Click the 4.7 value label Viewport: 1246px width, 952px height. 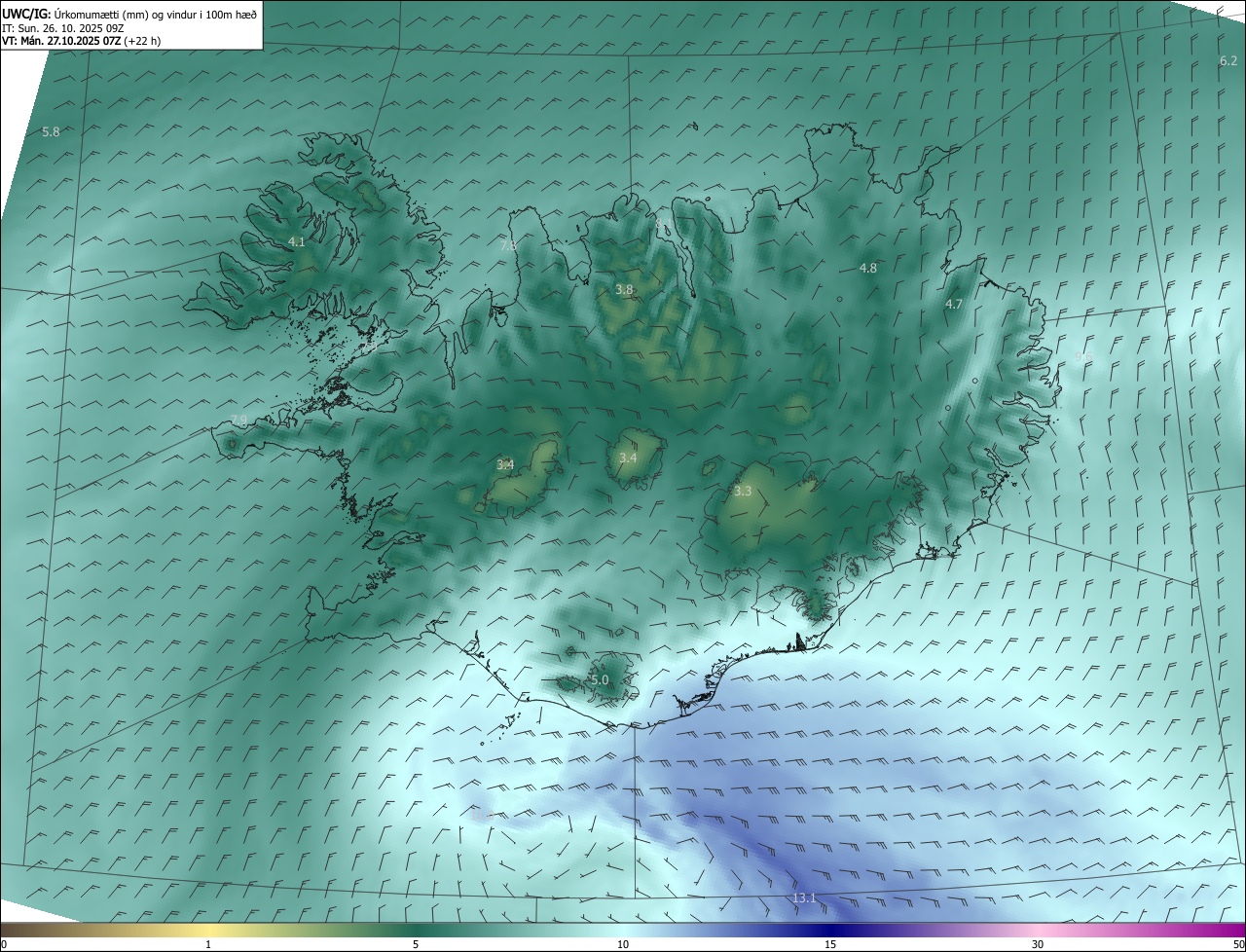click(x=954, y=305)
